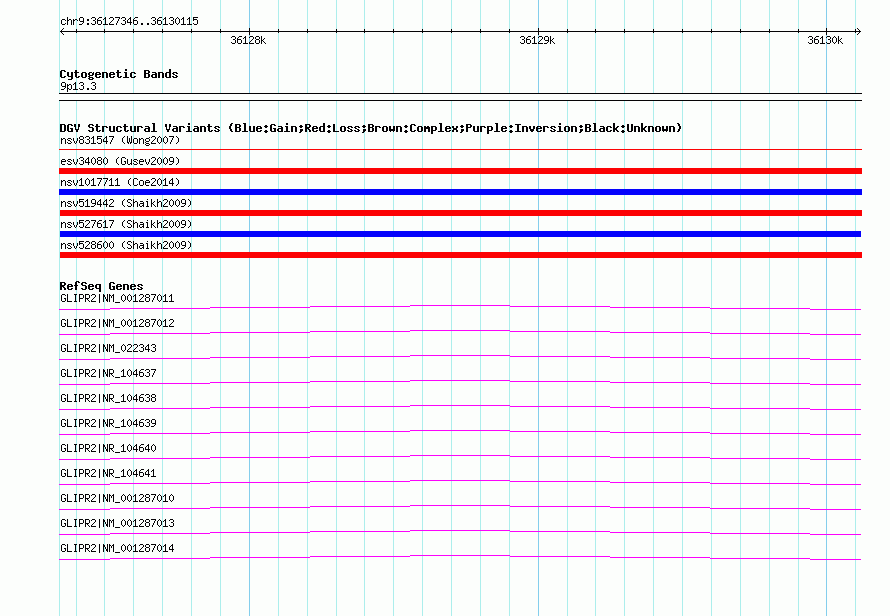
Task: Open transcript GLIPR2|NR_104639
Action: point(108,424)
